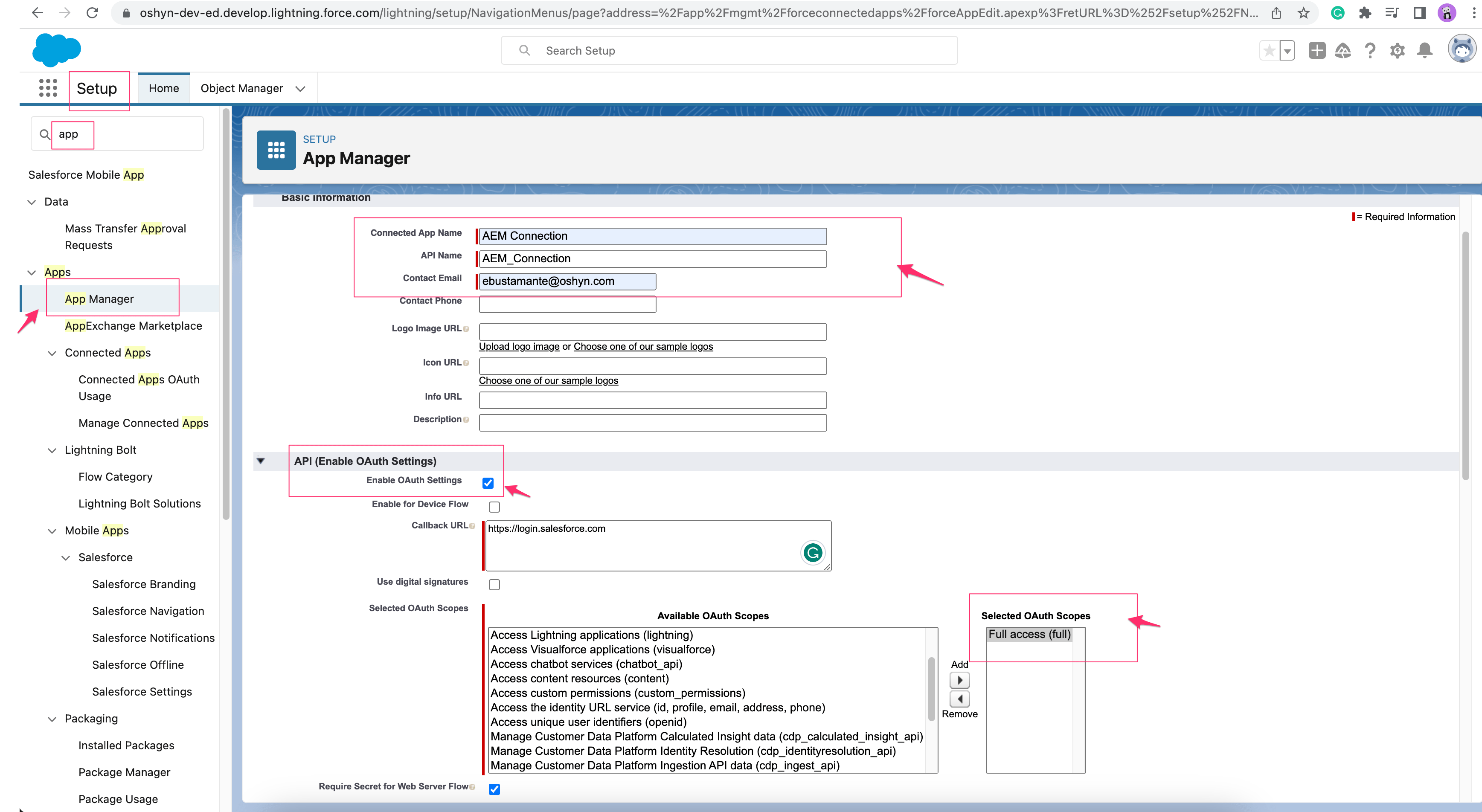1482x812 pixels.
Task: Collapse the API (Enable OAuth Settings) section
Action: coord(262,460)
